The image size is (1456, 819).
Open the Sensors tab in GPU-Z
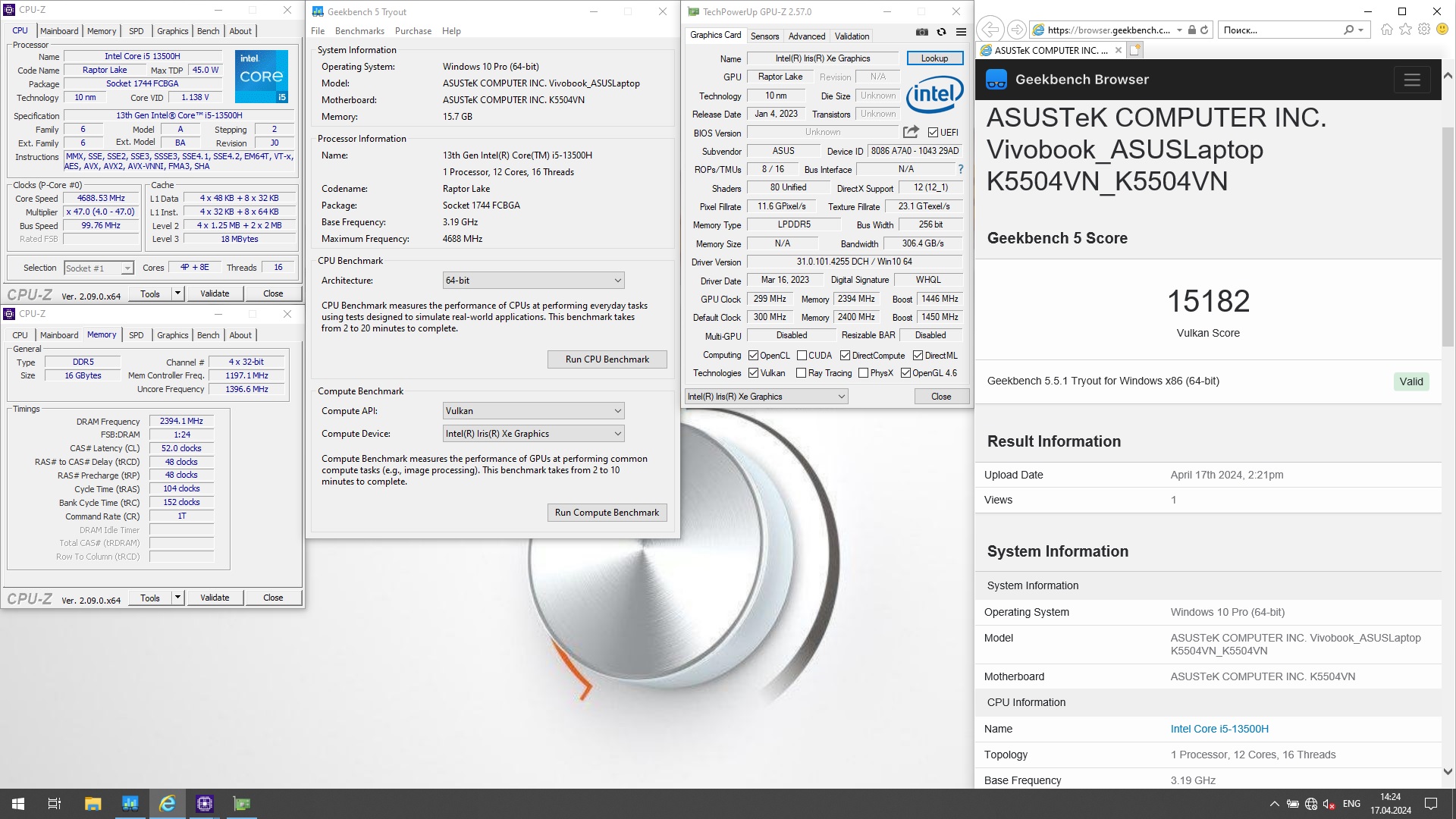(x=764, y=36)
